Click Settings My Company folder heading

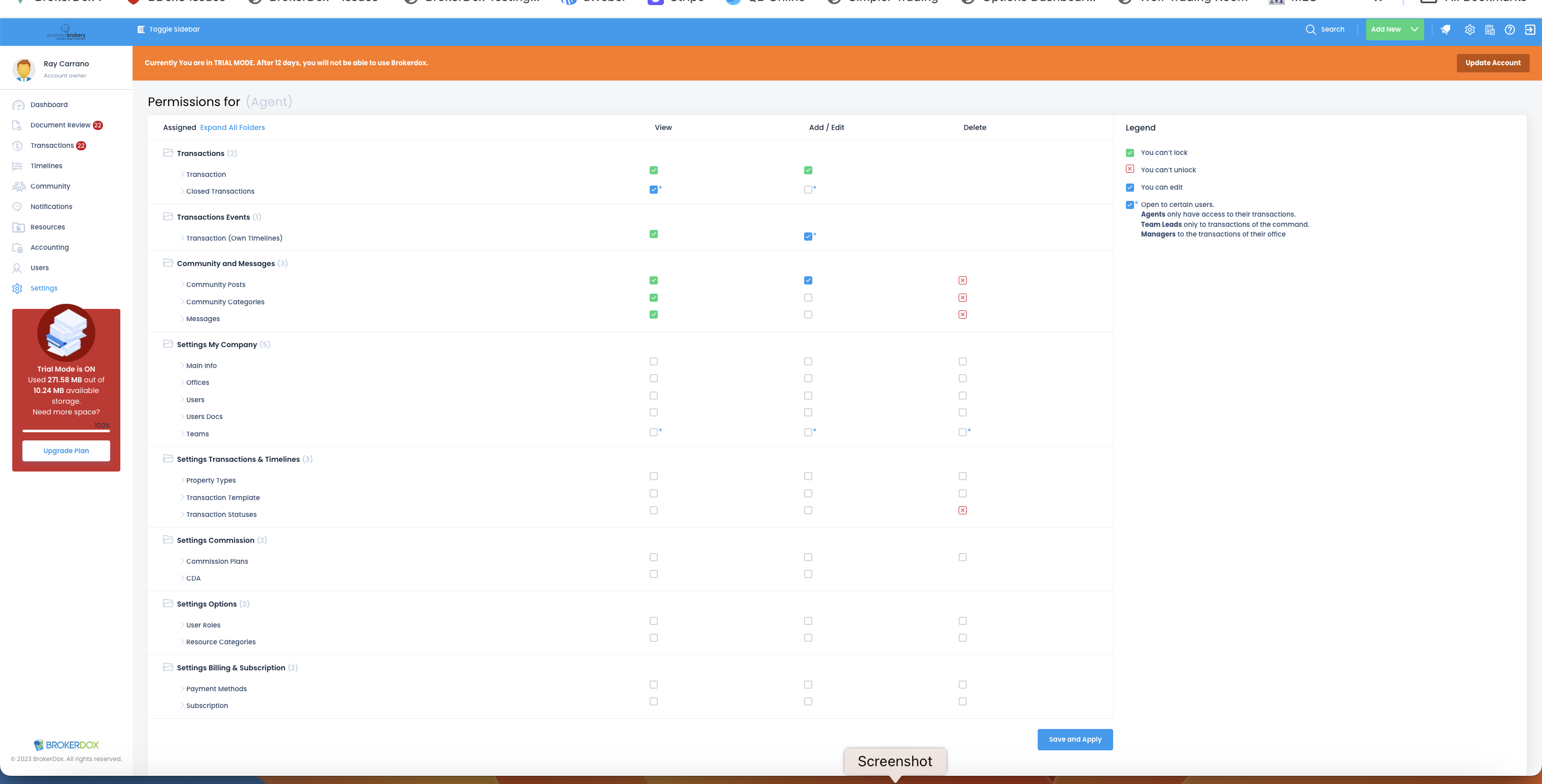(x=217, y=345)
